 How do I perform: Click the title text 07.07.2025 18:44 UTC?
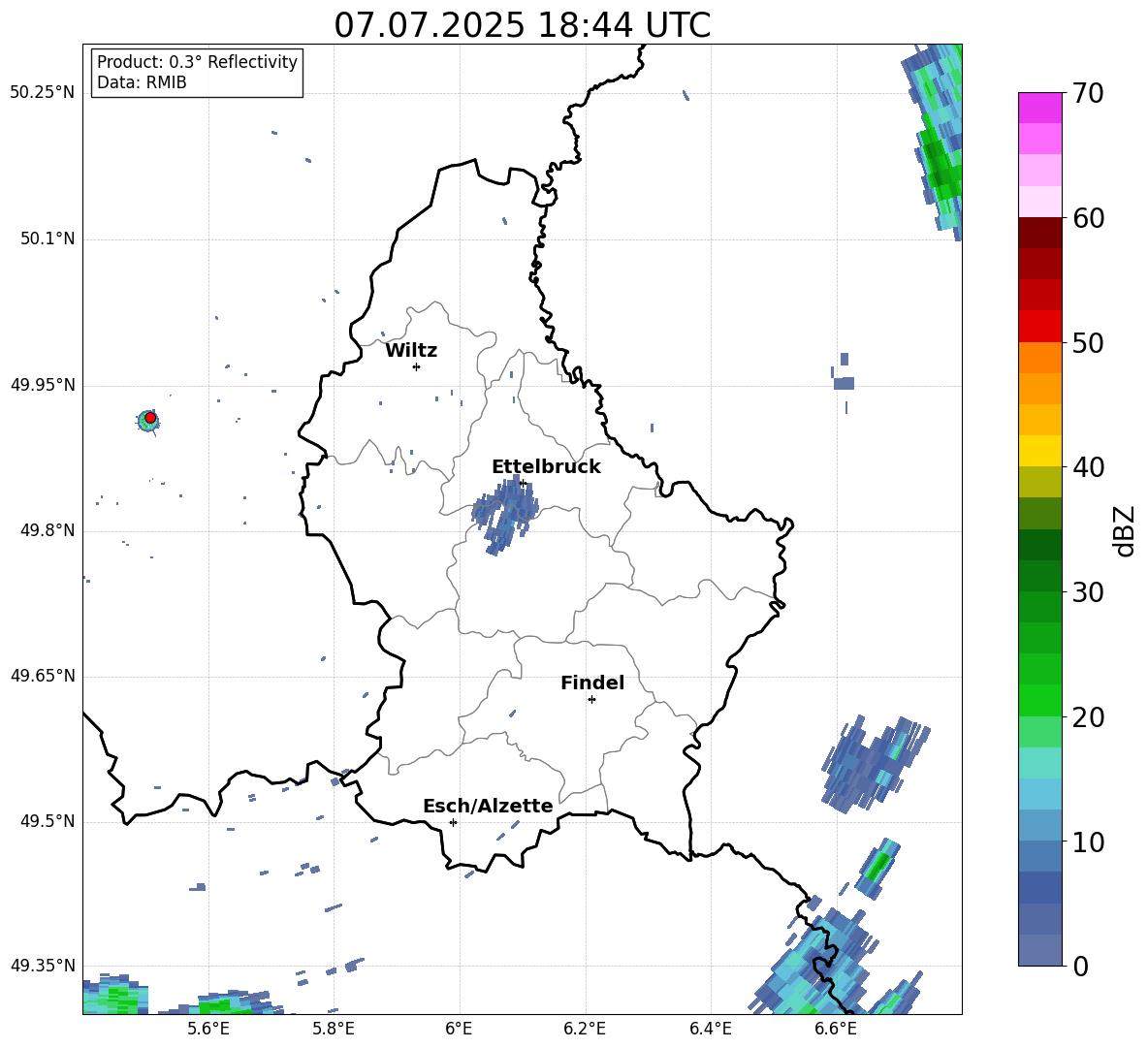tap(522, 25)
